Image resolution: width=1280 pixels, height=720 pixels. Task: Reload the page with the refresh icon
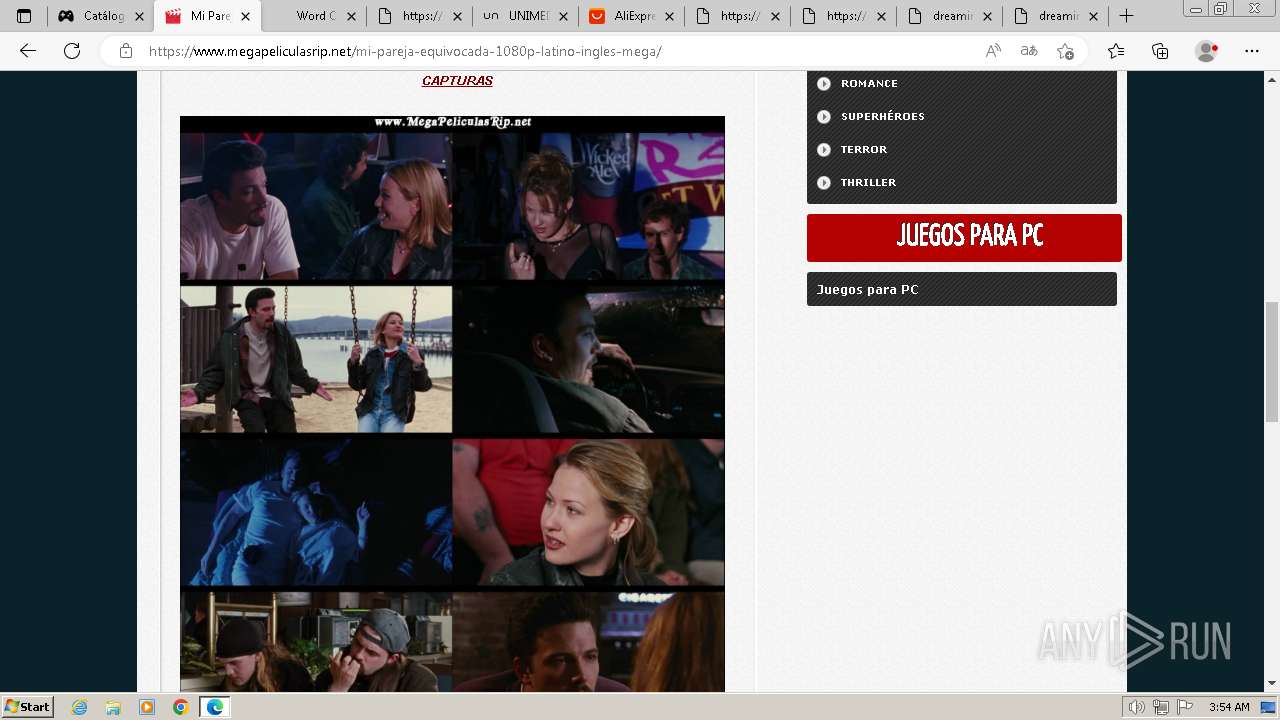(72, 51)
